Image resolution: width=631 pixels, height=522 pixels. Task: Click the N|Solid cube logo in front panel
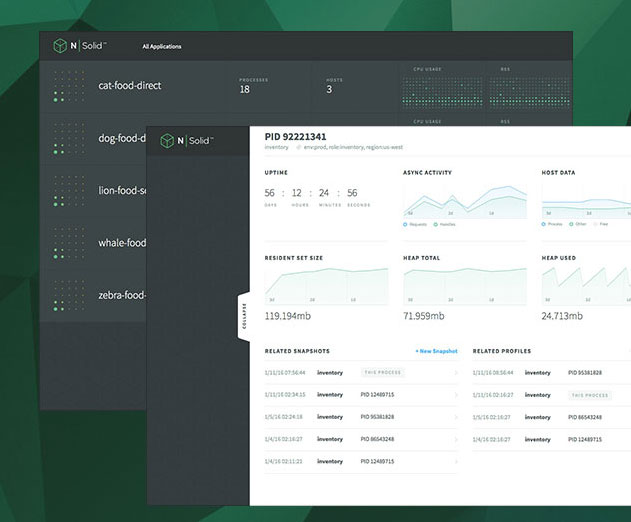tap(167, 141)
